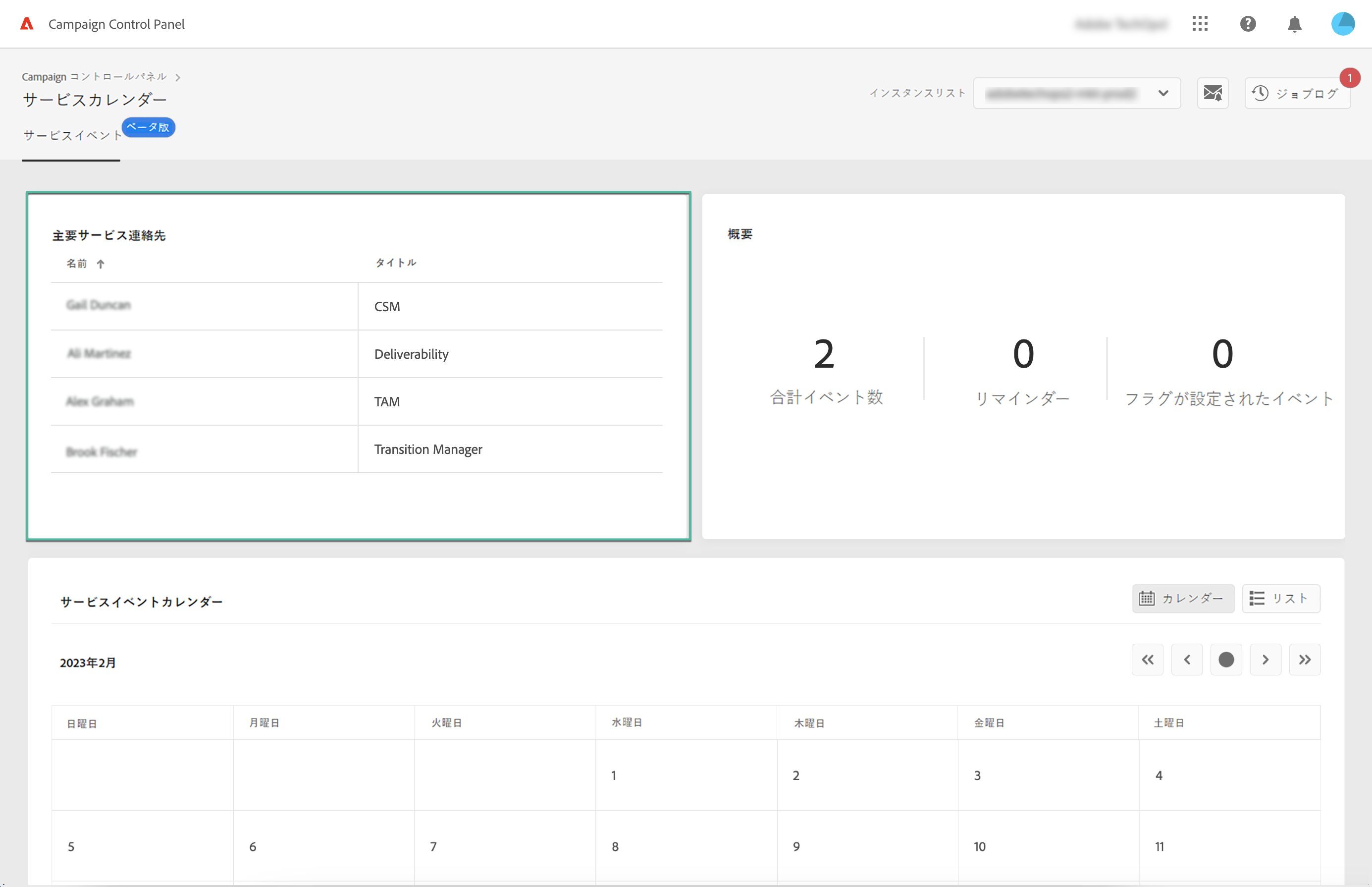Open the notifications bell icon
The width and height of the screenshot is (1372, 887).
1294,24
